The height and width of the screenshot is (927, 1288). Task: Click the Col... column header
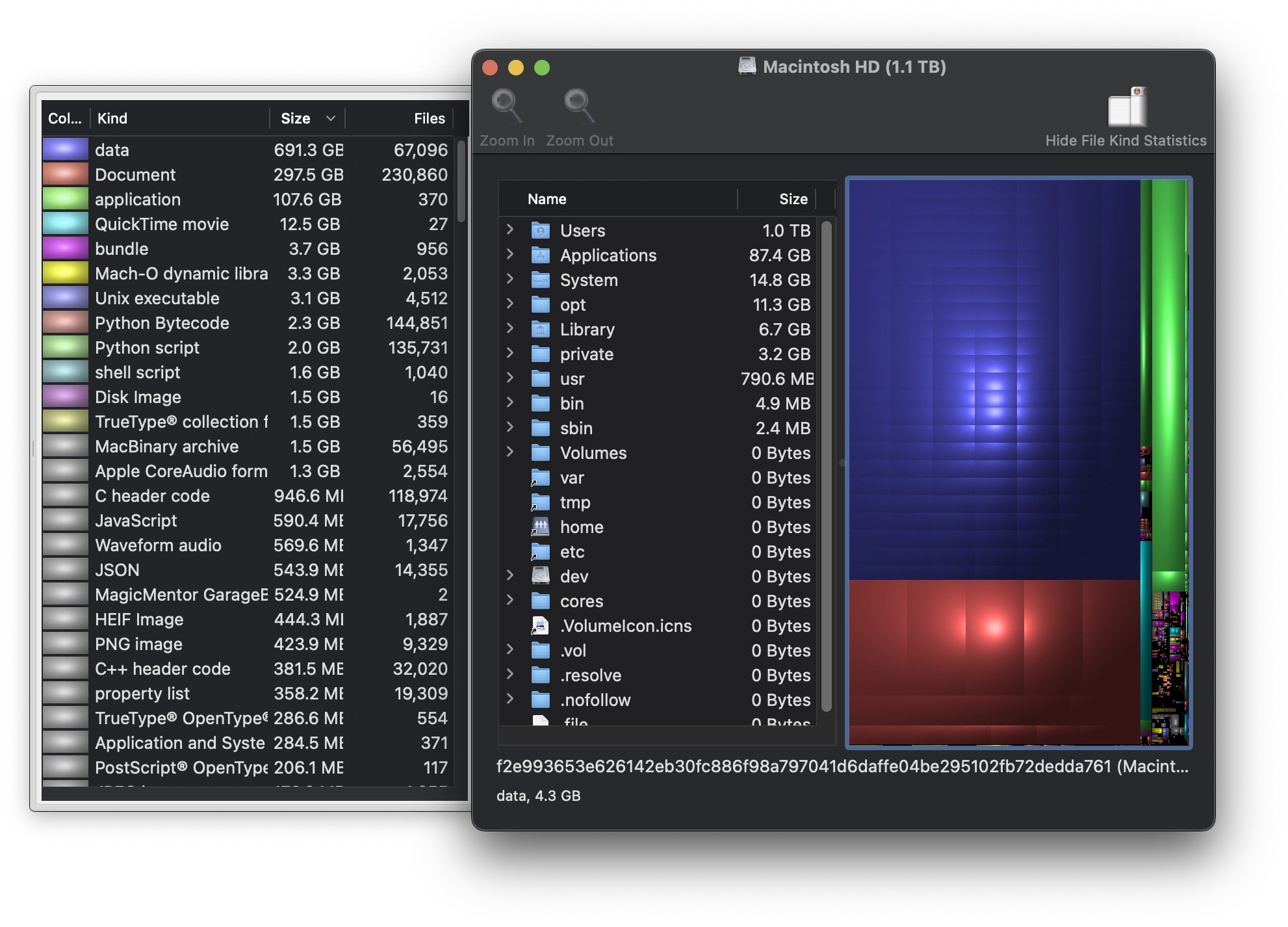66,118
